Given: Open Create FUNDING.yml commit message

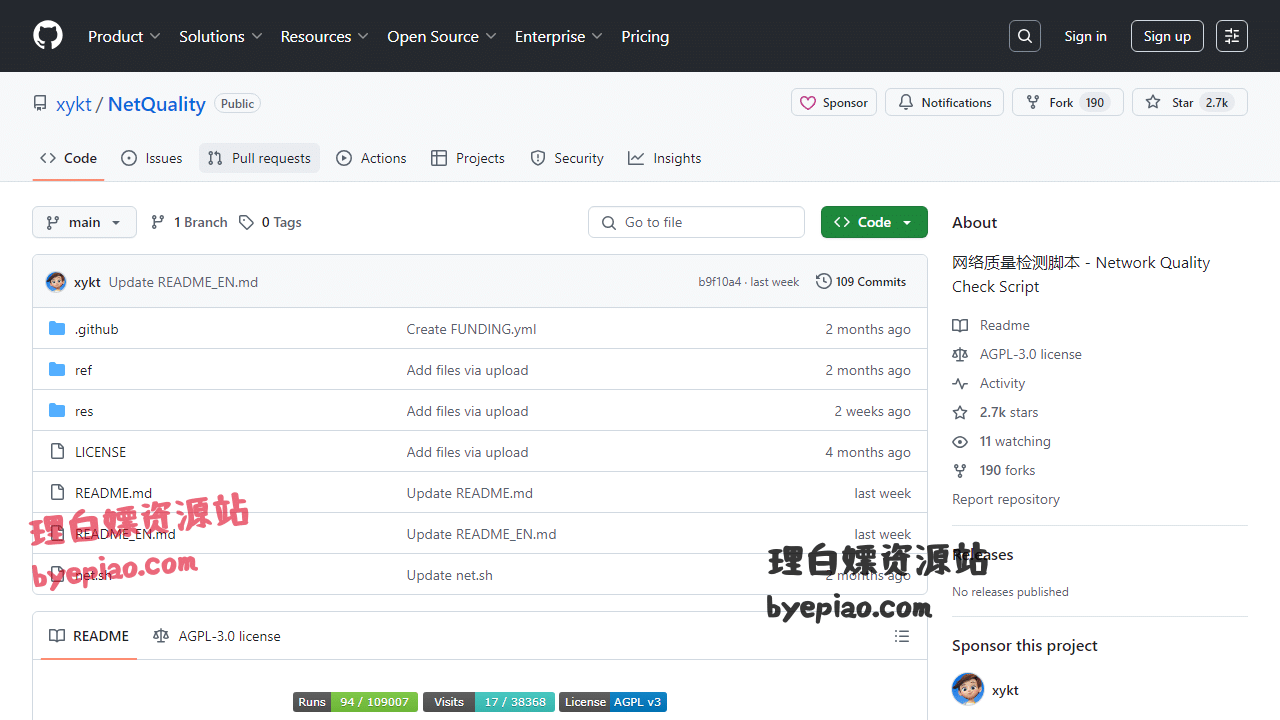Looking at the screenshot, I should click(471, 329).
